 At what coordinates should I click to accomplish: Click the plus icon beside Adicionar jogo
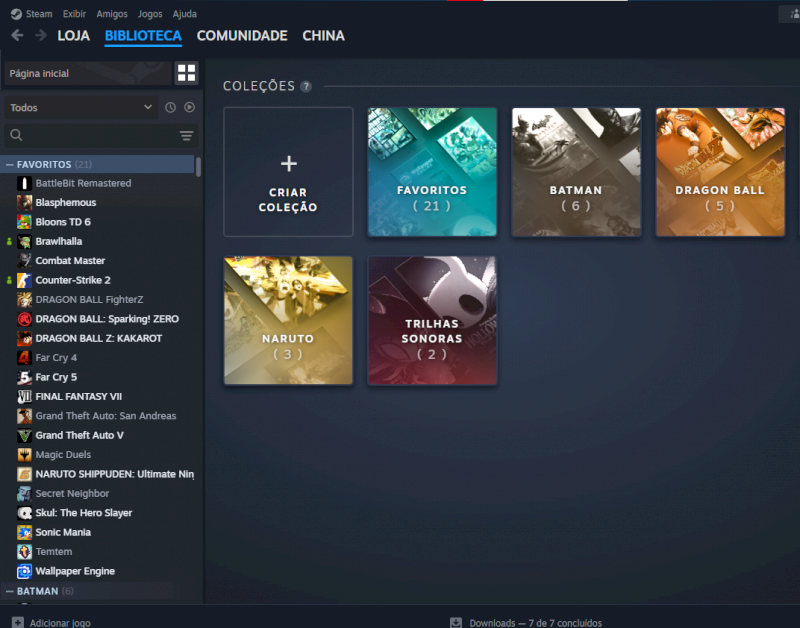(x=17, y=622)
